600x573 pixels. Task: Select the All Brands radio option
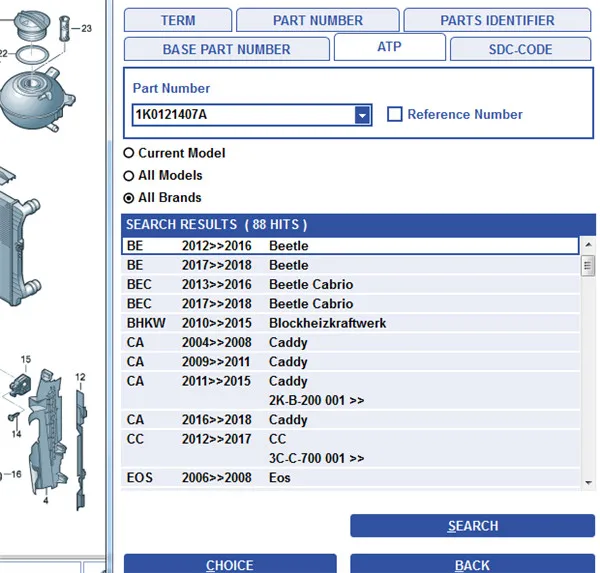tap(129, 198)
